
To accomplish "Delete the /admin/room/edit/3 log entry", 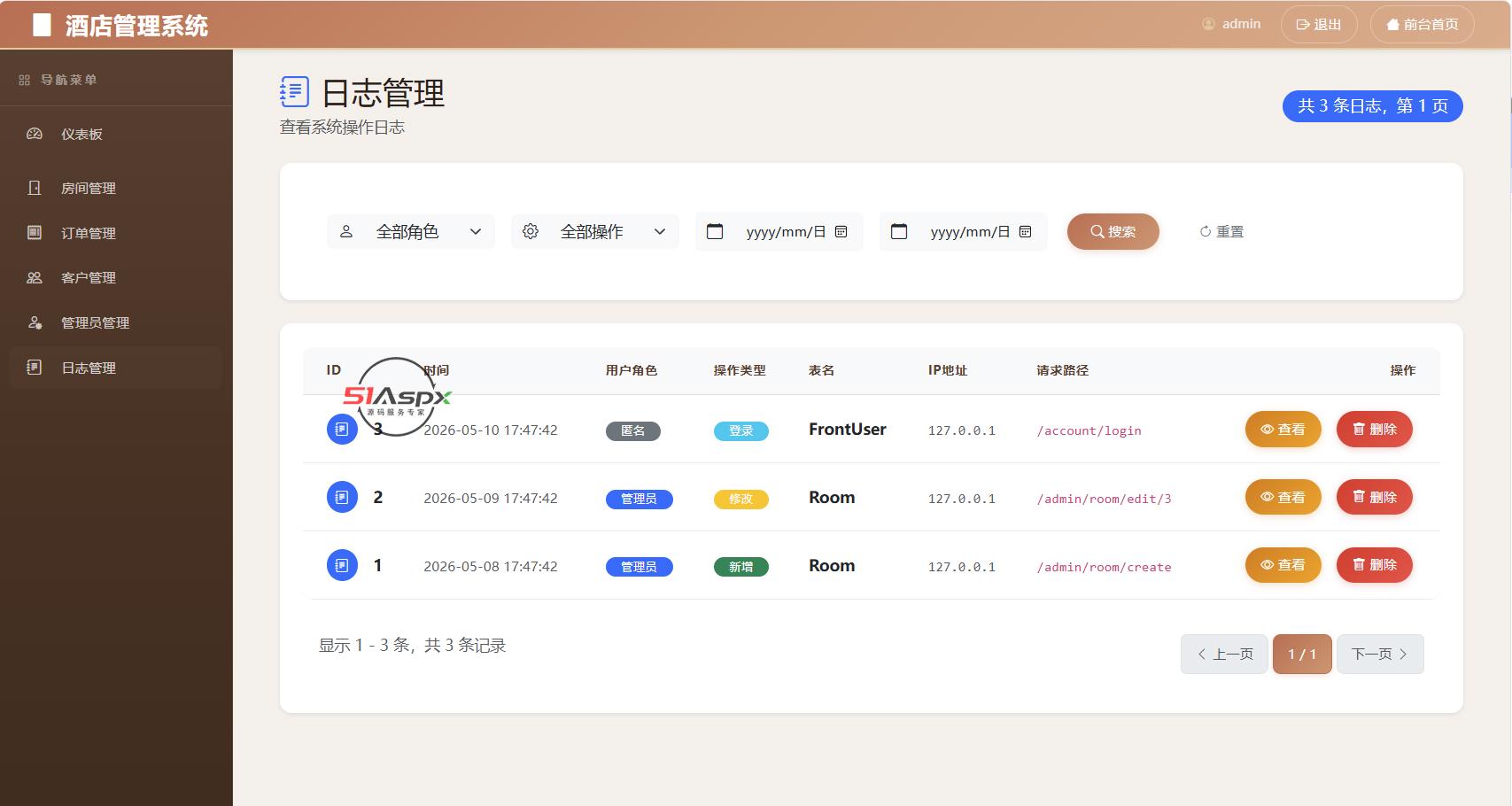I will tap(1375, 497).
